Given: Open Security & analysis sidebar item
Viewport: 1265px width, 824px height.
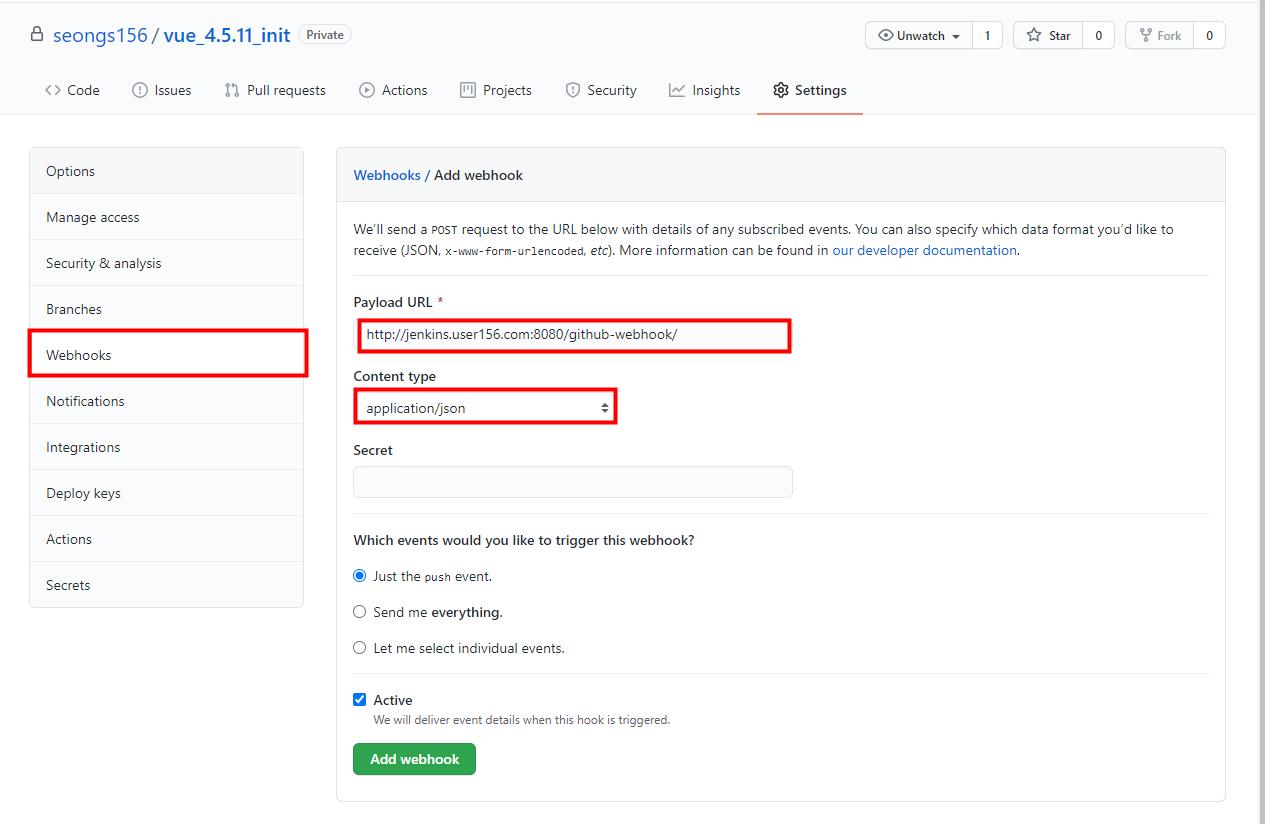Looking at the screenshot, I should click(x=166, y=263).
